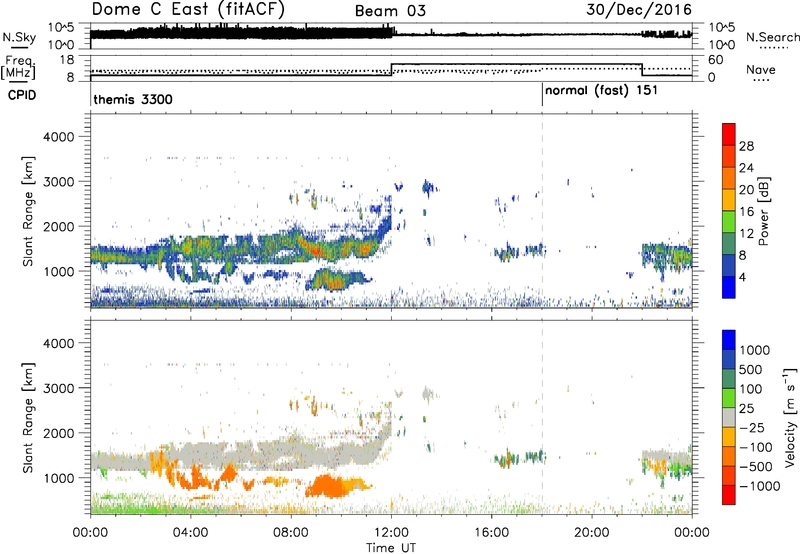Click the '12:00' time tick label
This screenshot has height=554, width=800.
click(x=391, y=533)
